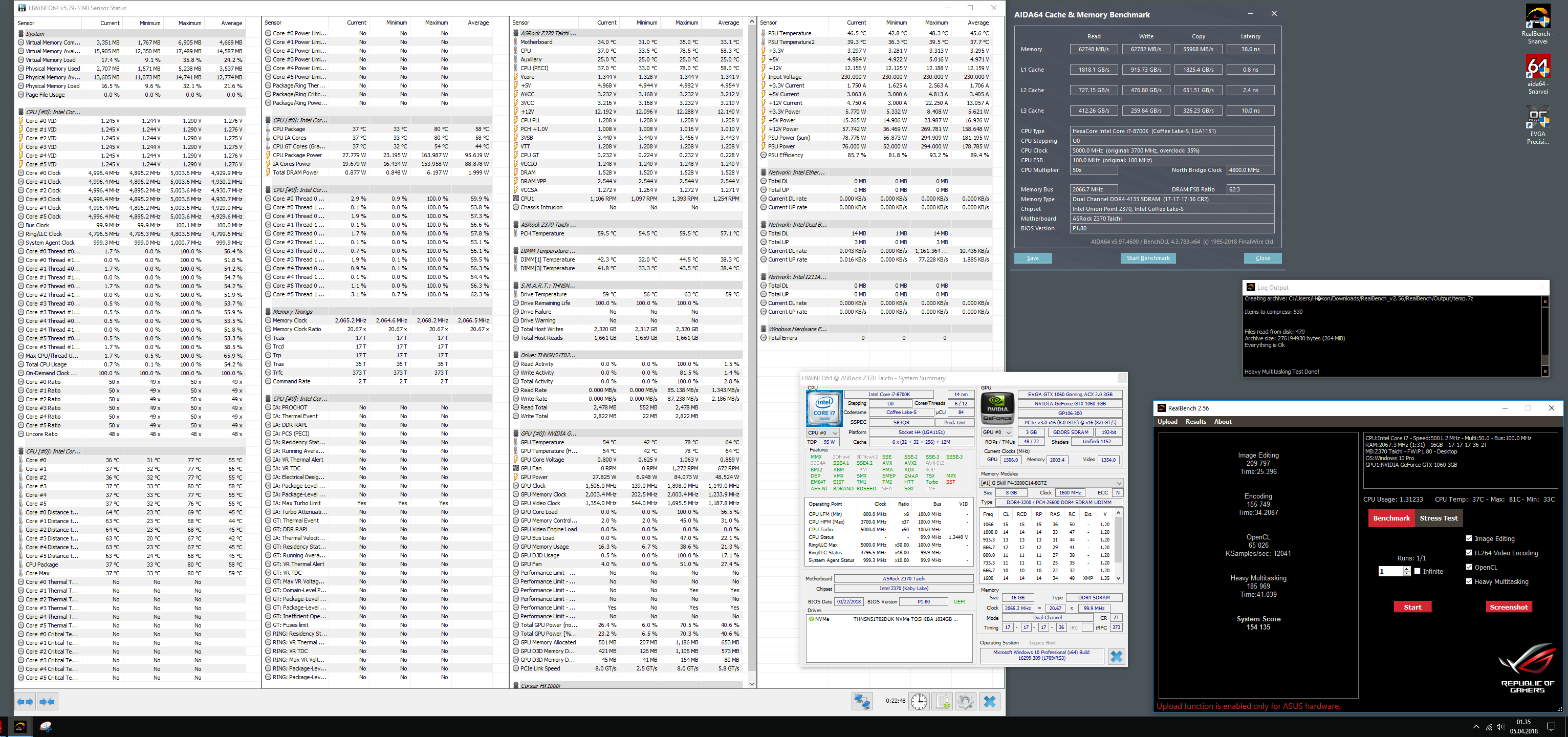Enable the Infinite runs checkbox
Viewport: 1568px width, 737px height.
click(1417, 571)
